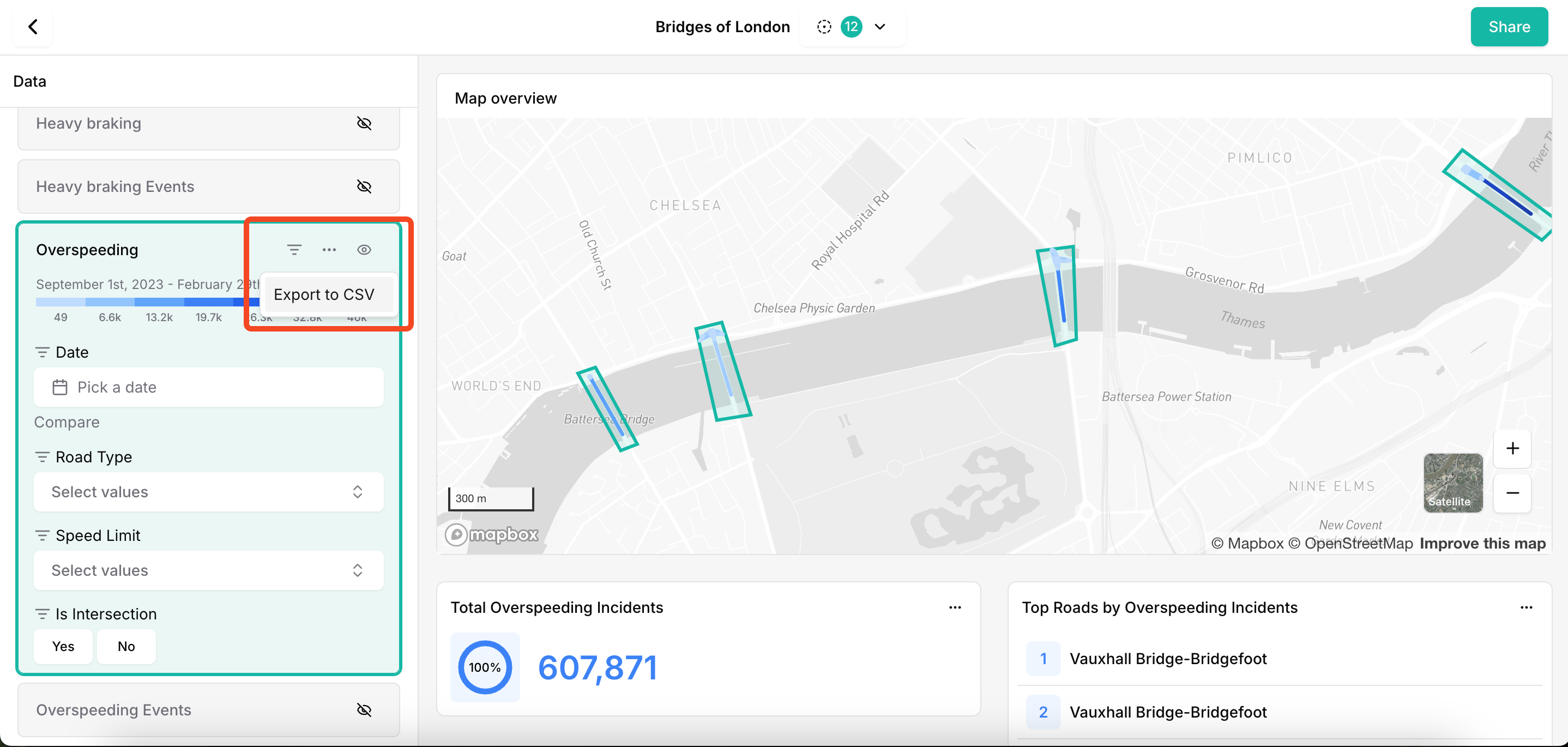The width and height of the screenshot is (1568, 747).
Task: Toggle Overspeeding filters icon
Action: pyautogui.click(x=294, y=250)
